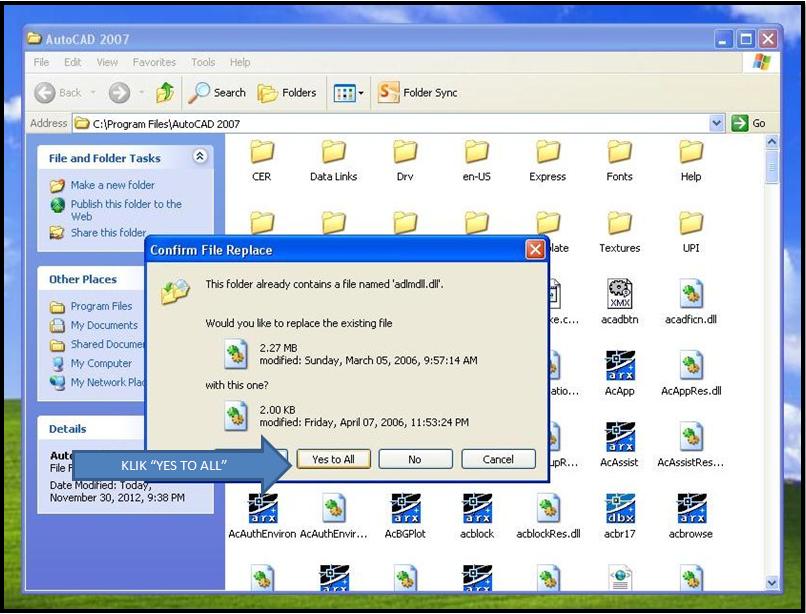Close the Confirm File Replace dialog
Screen dimensions: 806x614
(535, 249)
